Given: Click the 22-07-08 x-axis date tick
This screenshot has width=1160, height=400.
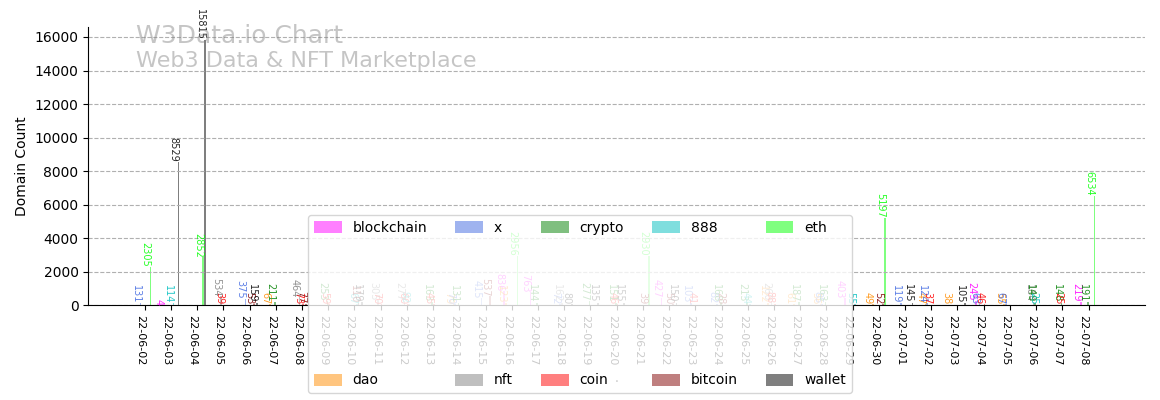Looking at the screenshot, I should click(1084, 340).
